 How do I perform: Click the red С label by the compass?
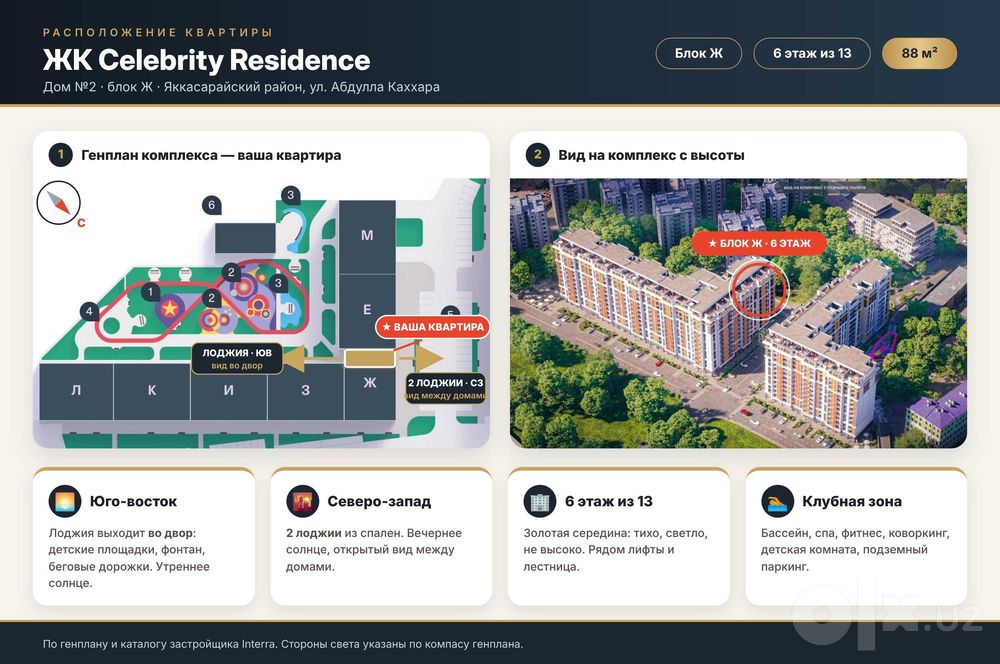click(x=81, y=223)
